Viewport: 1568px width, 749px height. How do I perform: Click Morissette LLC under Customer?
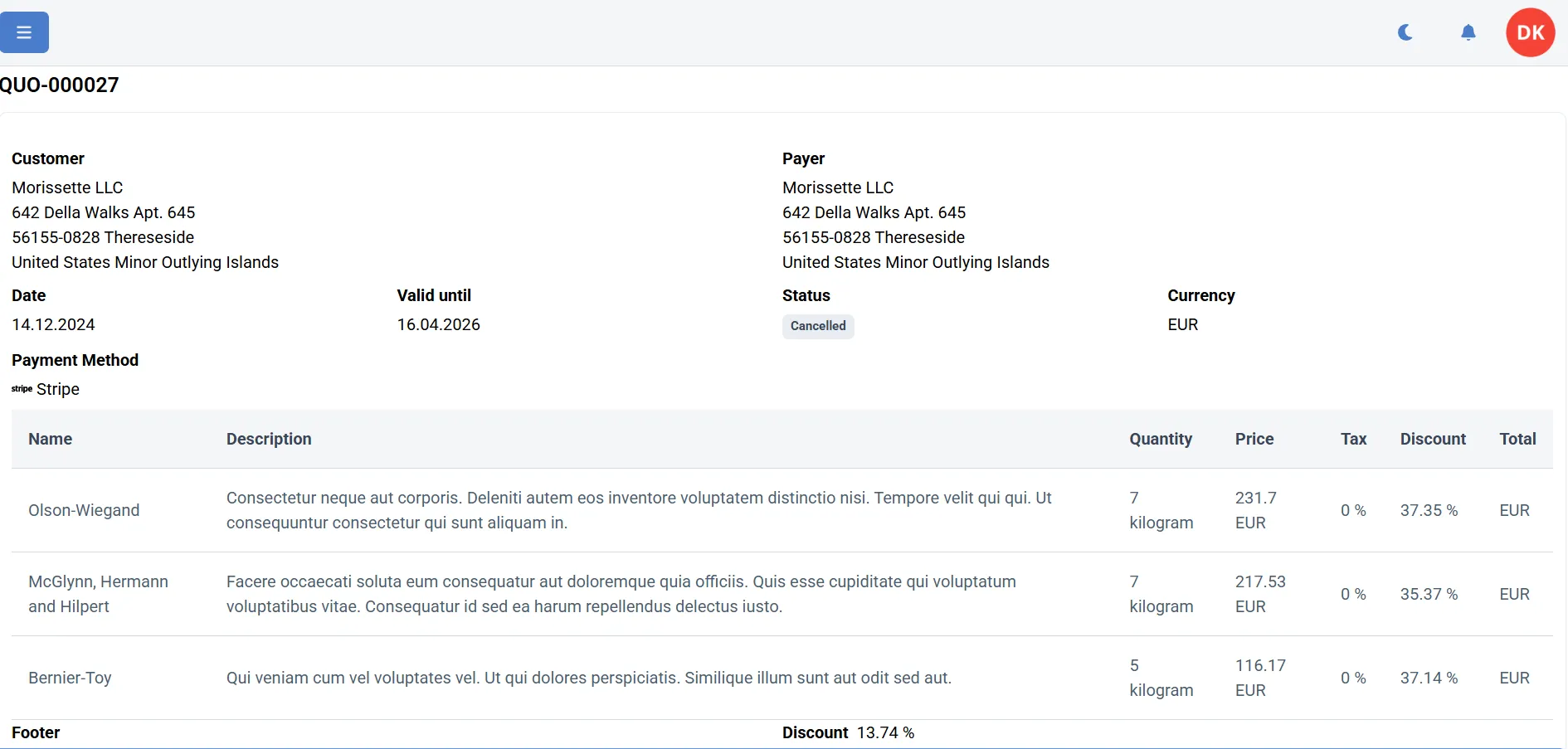[67, 187]
